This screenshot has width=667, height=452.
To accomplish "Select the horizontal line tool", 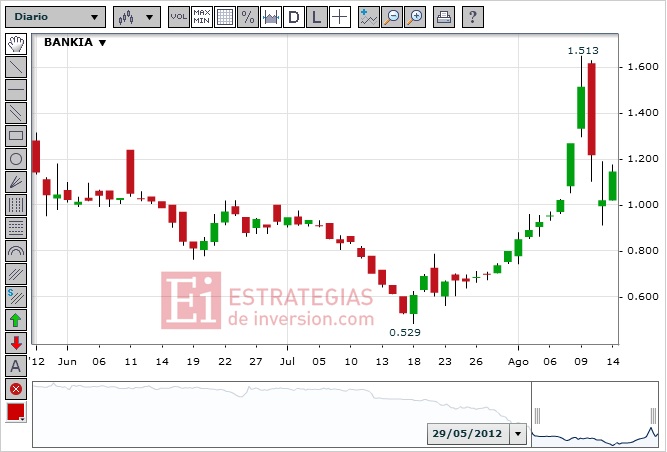I will [x=16, y=90].
